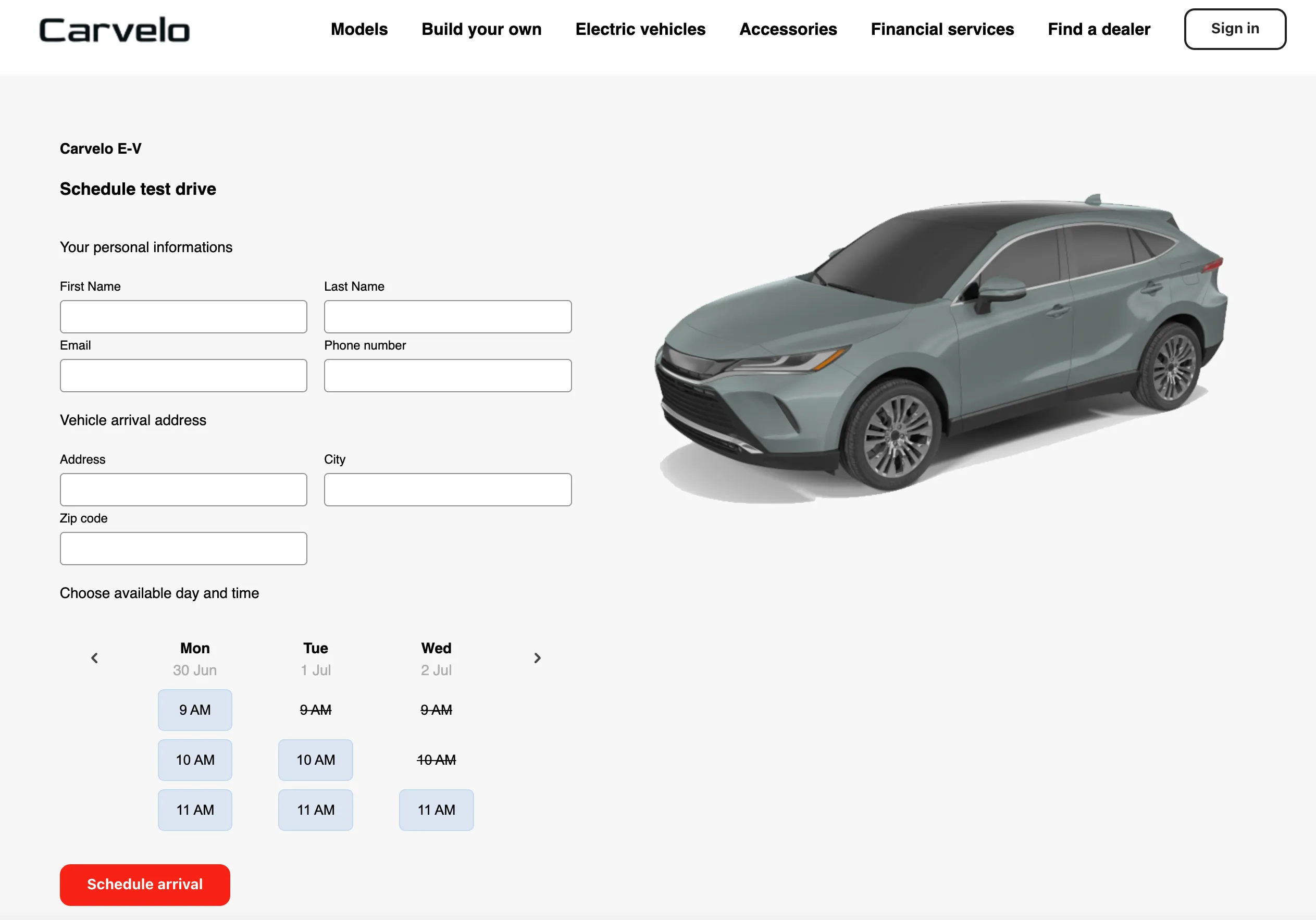Click the unavailable Tuesday 9 AM slot

tap(316, 710)
